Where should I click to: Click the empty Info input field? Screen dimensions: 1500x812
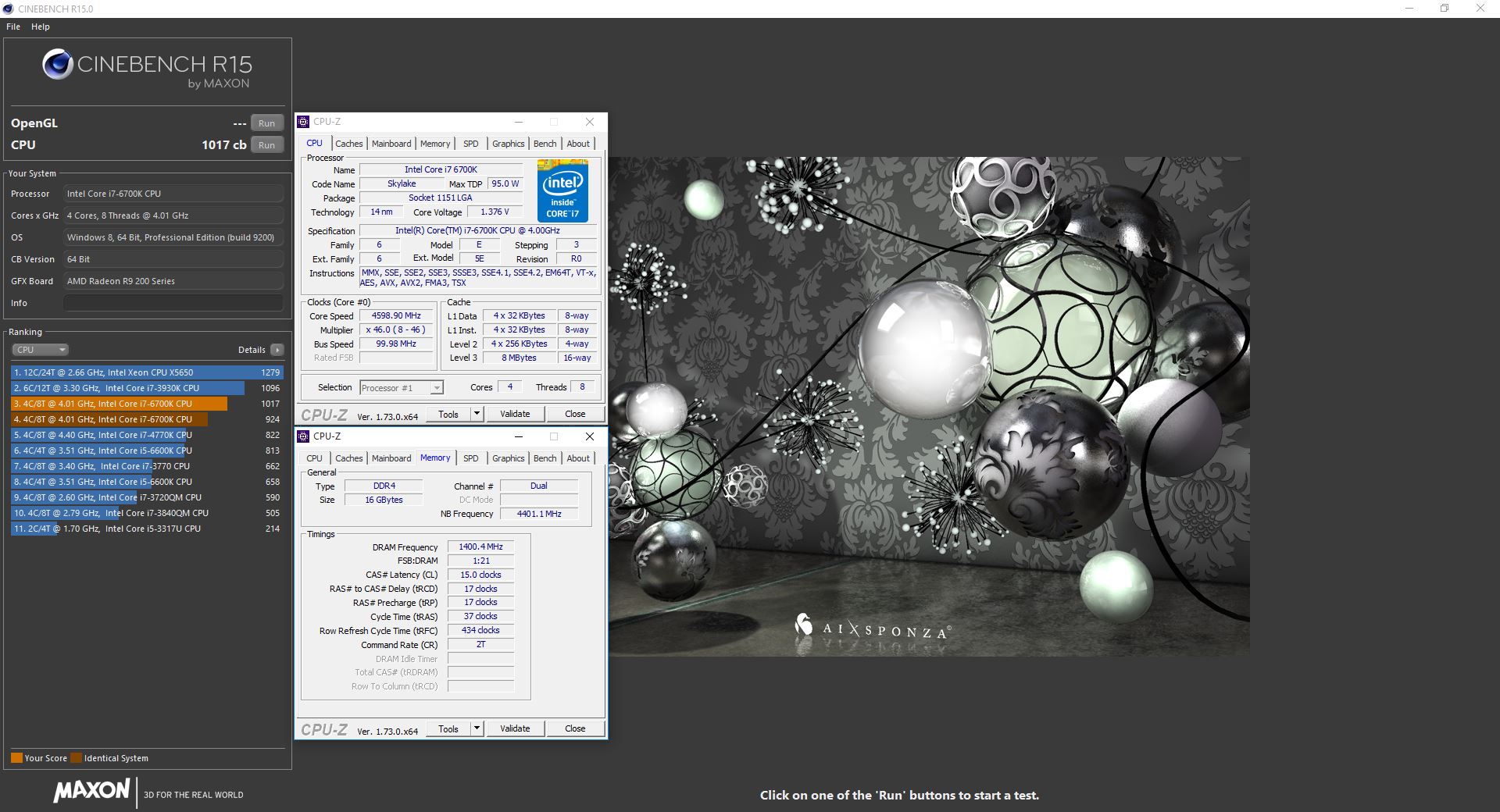173,303
